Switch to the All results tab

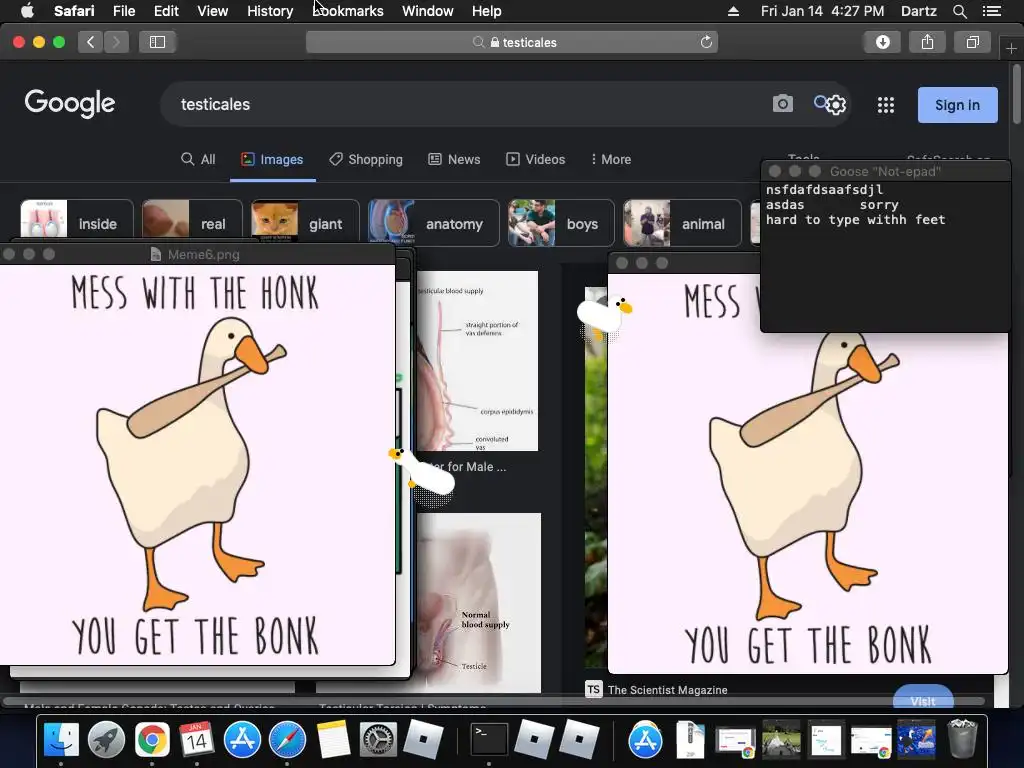(198, 159)
